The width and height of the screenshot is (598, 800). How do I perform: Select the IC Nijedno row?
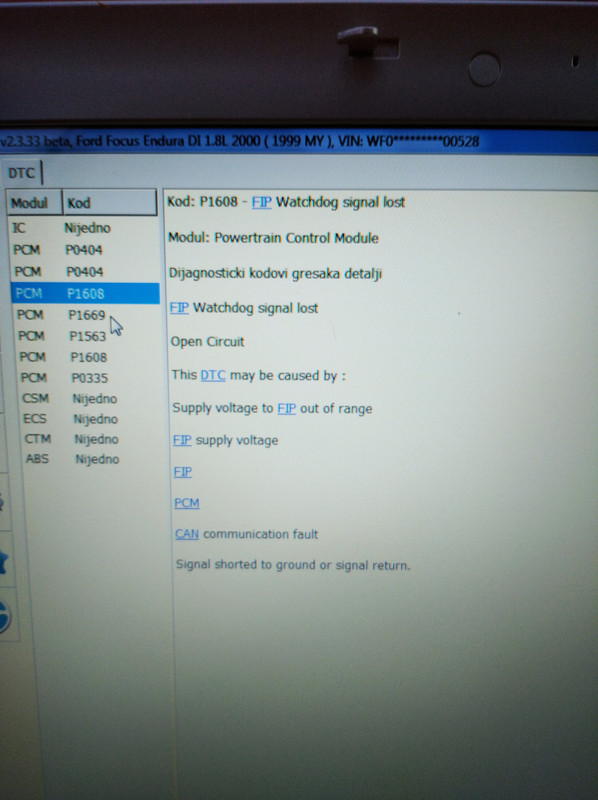(x=84, y=228)
